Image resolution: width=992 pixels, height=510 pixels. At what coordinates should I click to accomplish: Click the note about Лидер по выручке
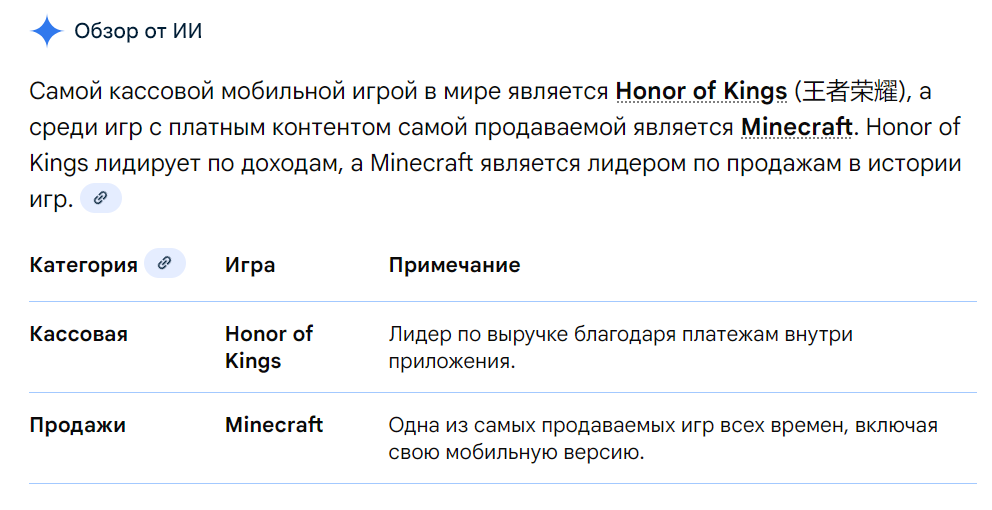click(621, 347)
